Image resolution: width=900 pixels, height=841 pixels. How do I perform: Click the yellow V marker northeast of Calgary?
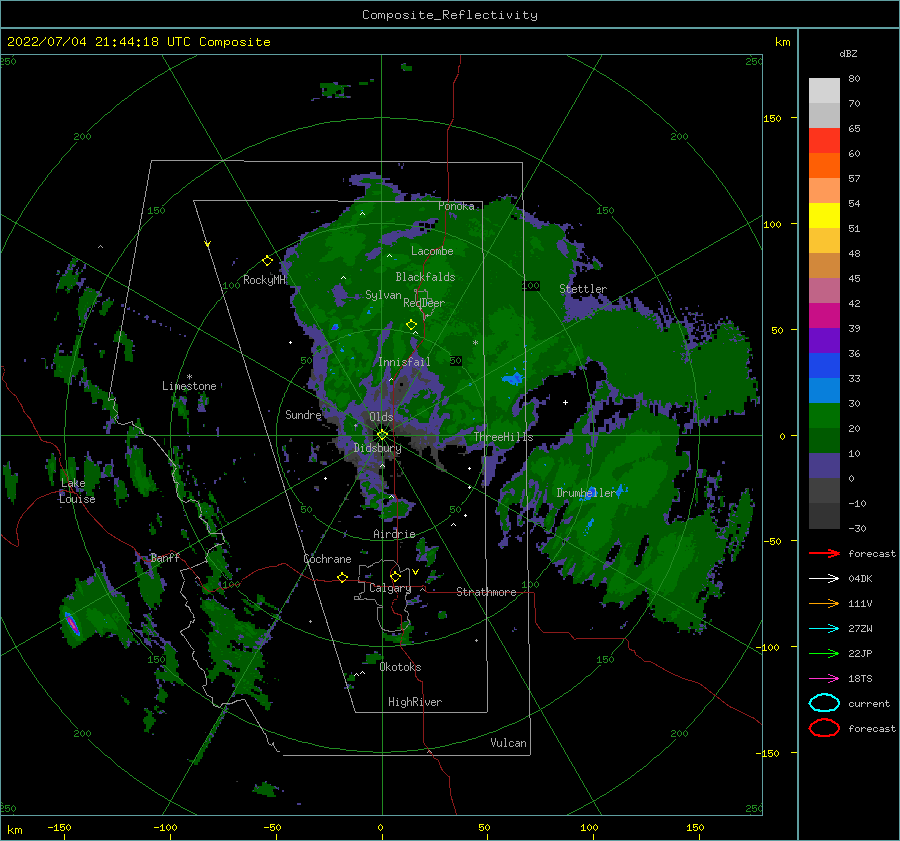(415, 572)
